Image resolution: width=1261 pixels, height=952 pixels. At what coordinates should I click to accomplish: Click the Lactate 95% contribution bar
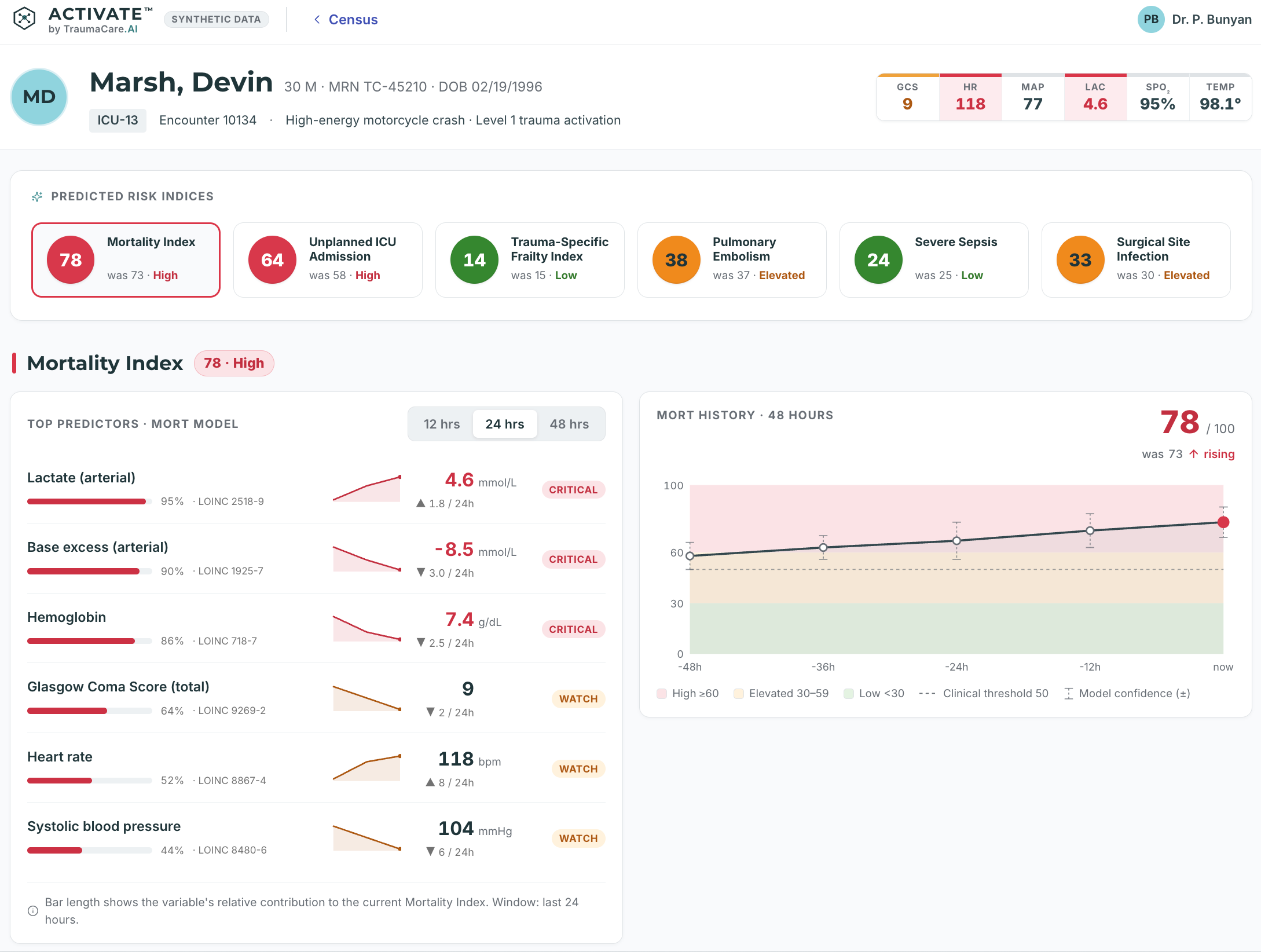[x=90, y=501]
